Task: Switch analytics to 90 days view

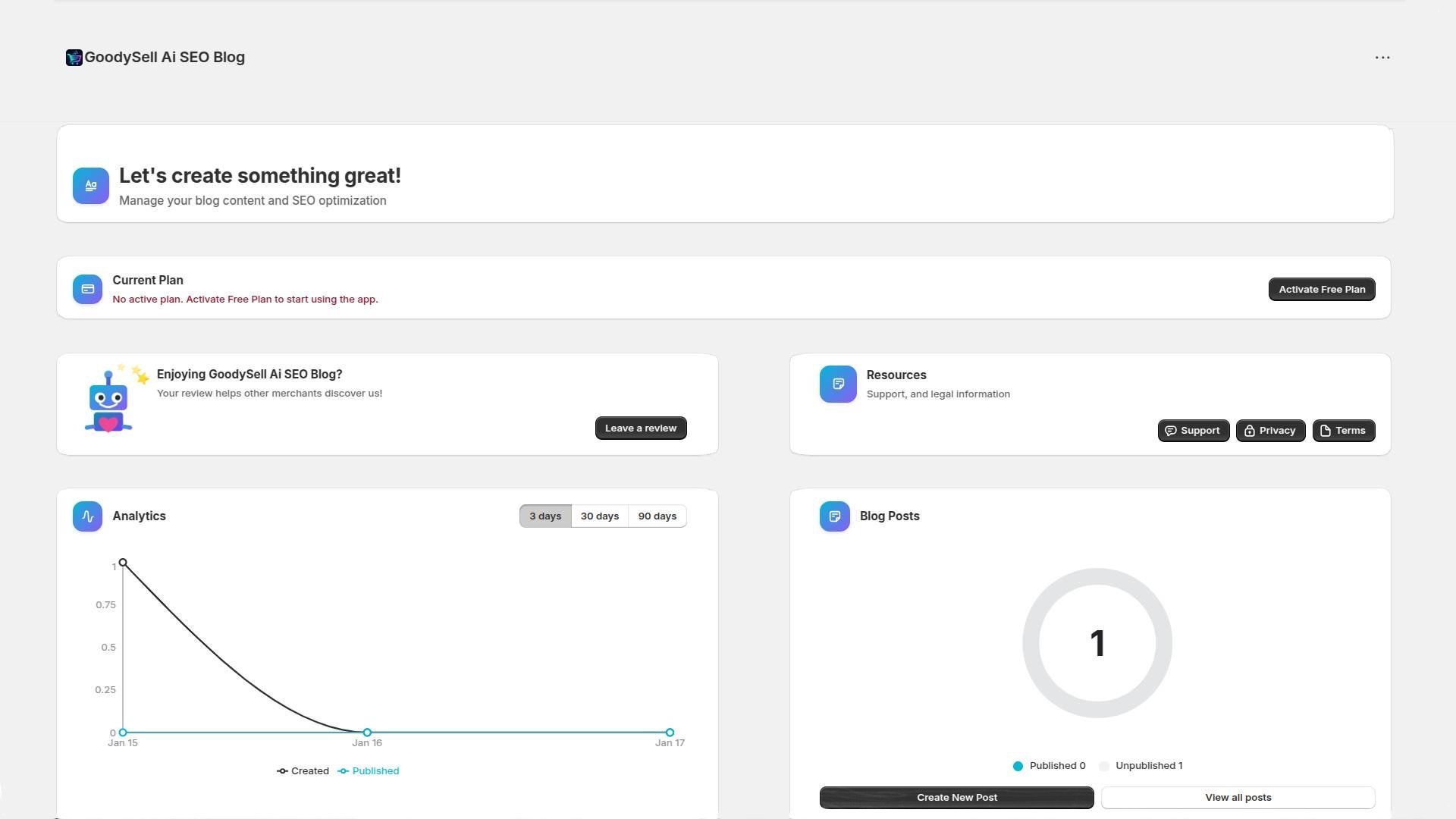Action: (x=657, y=516)
